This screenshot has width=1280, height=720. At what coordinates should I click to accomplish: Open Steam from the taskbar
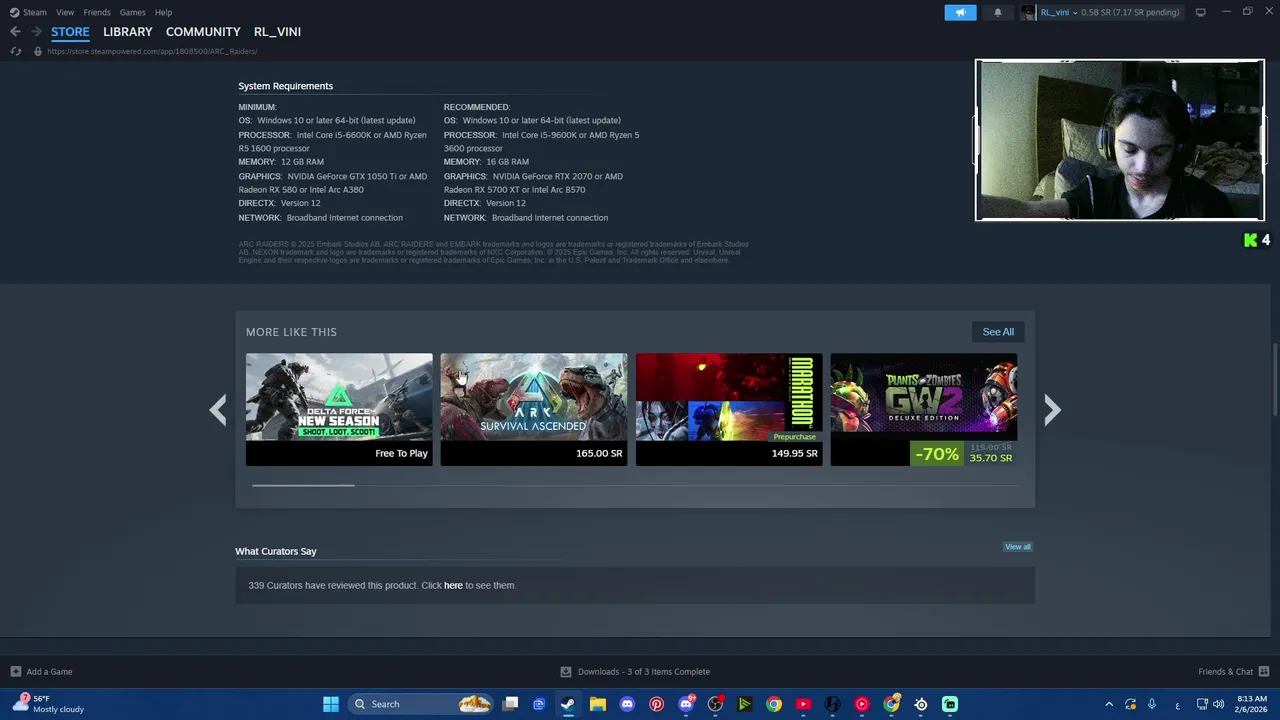568,704
